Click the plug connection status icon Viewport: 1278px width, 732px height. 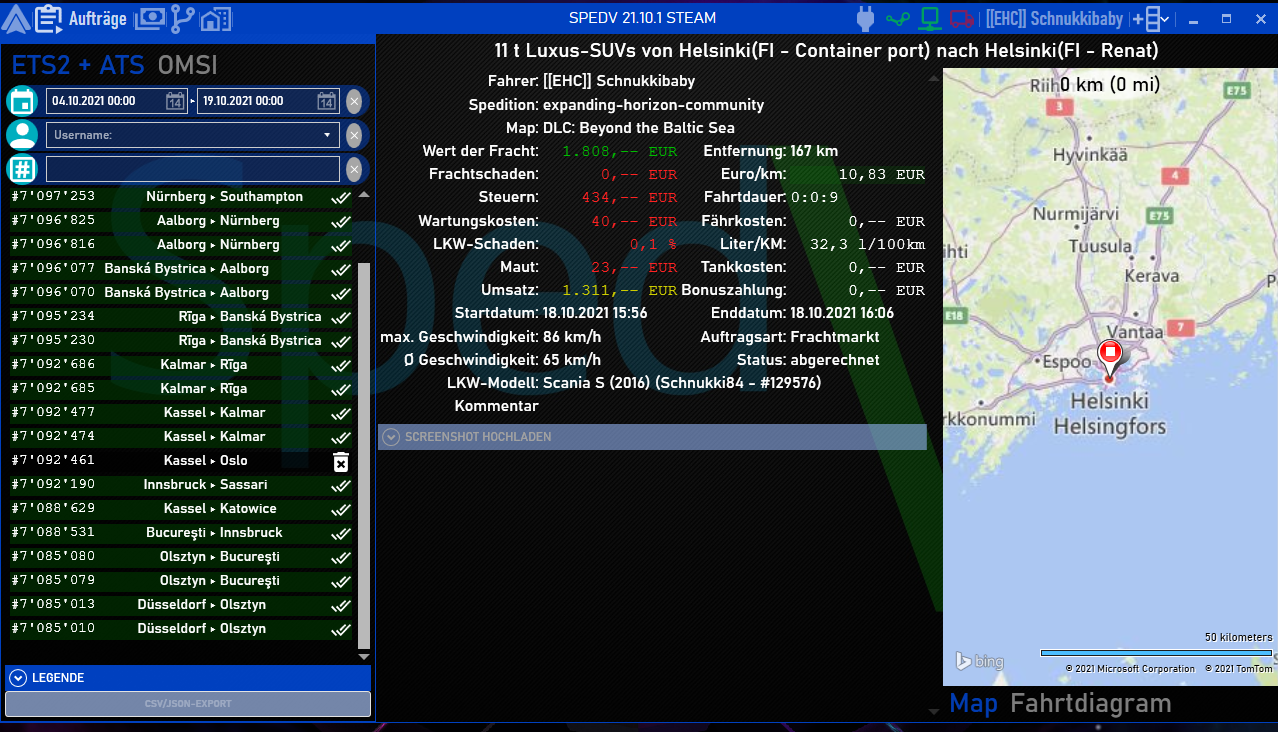tap(866, 18)
